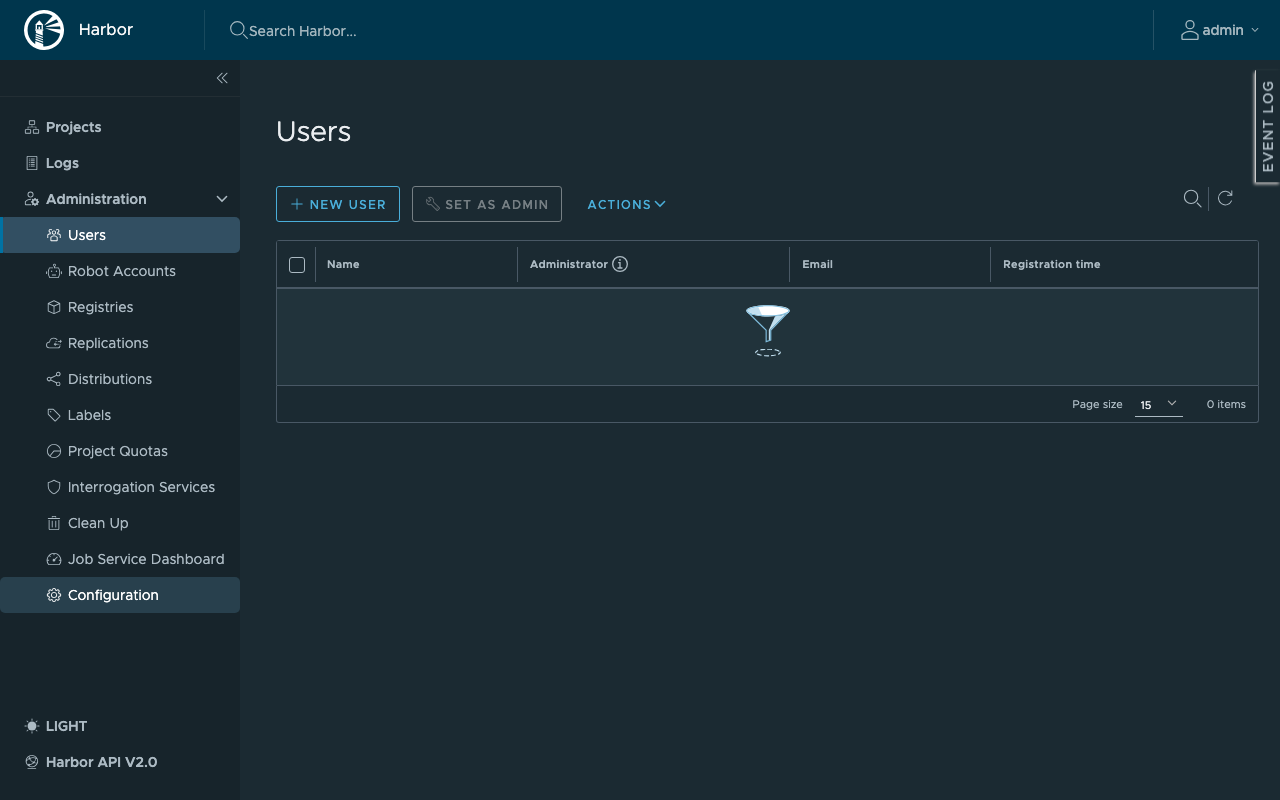The image size is (1280, 800).
Task: Open the ACTIONS dropdown
Action: [x=626, y=204]
